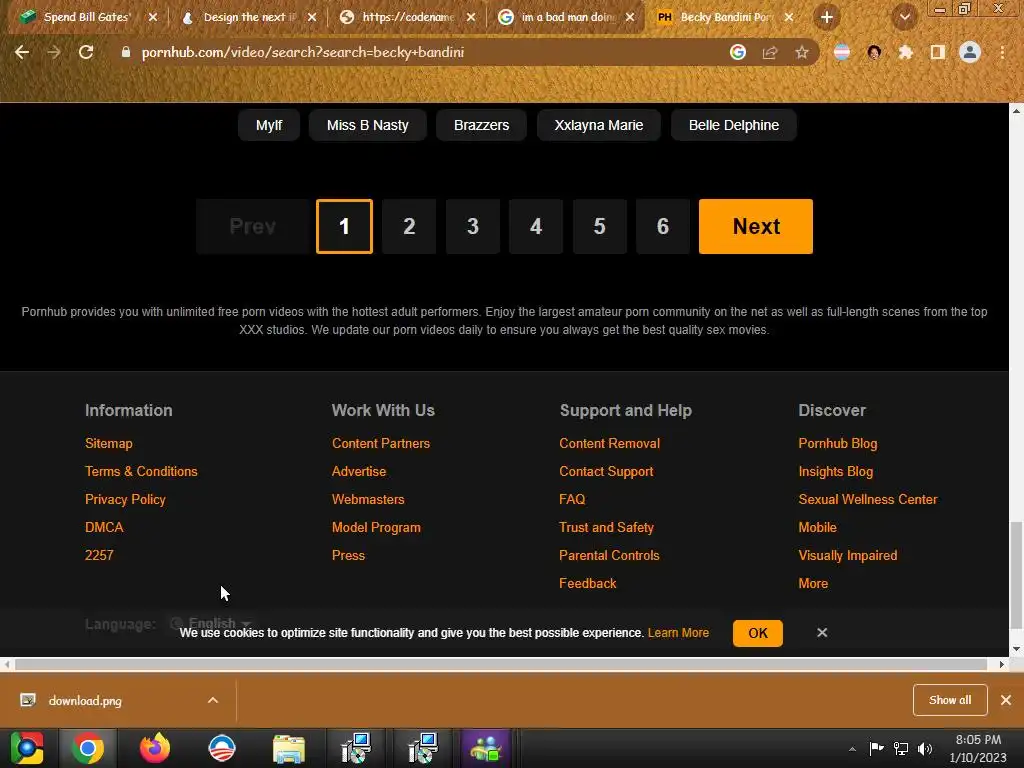Click the Google icon in the address bar
Image resolution: width=1024 pixels, height=768 pixels.
[x=738, y=52]
